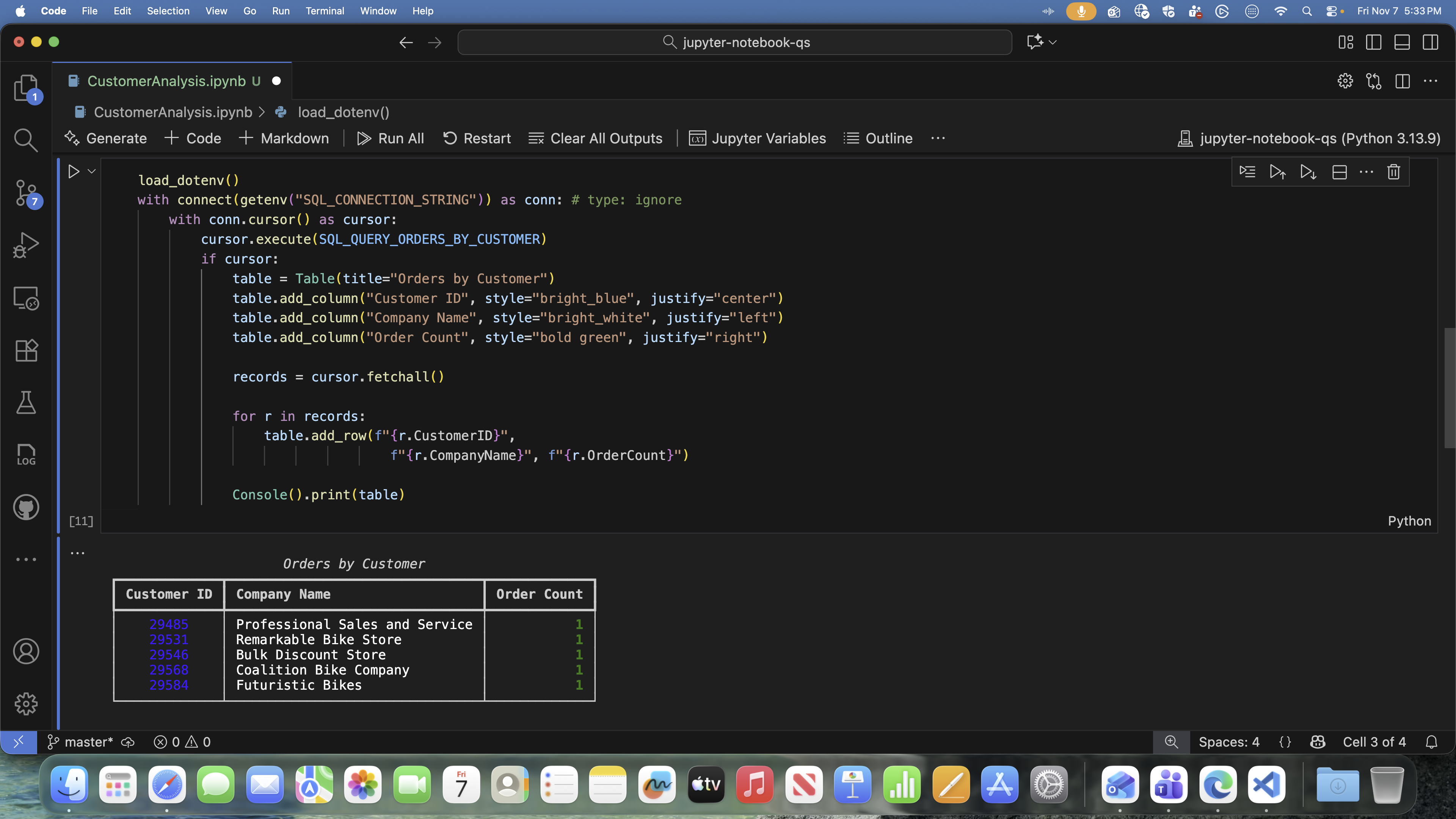
Task: Open the GitHub icon in the activity bar
Action: [x=26, y=507]
